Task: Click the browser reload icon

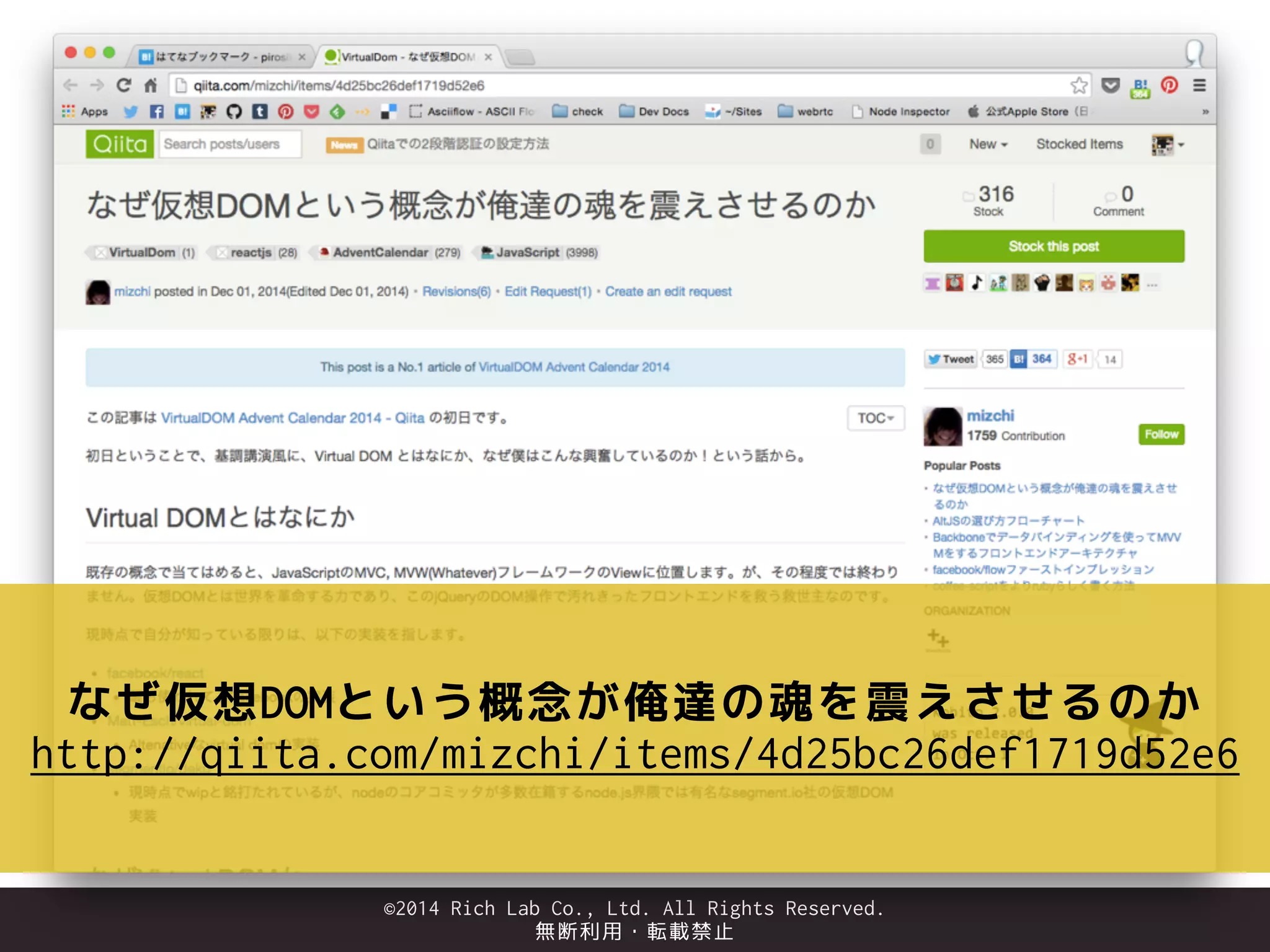Action: (124, 85)
